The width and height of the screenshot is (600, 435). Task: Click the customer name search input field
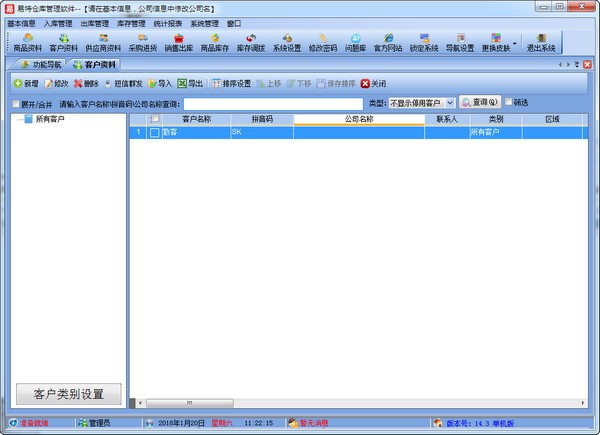(x=272, y=103)
